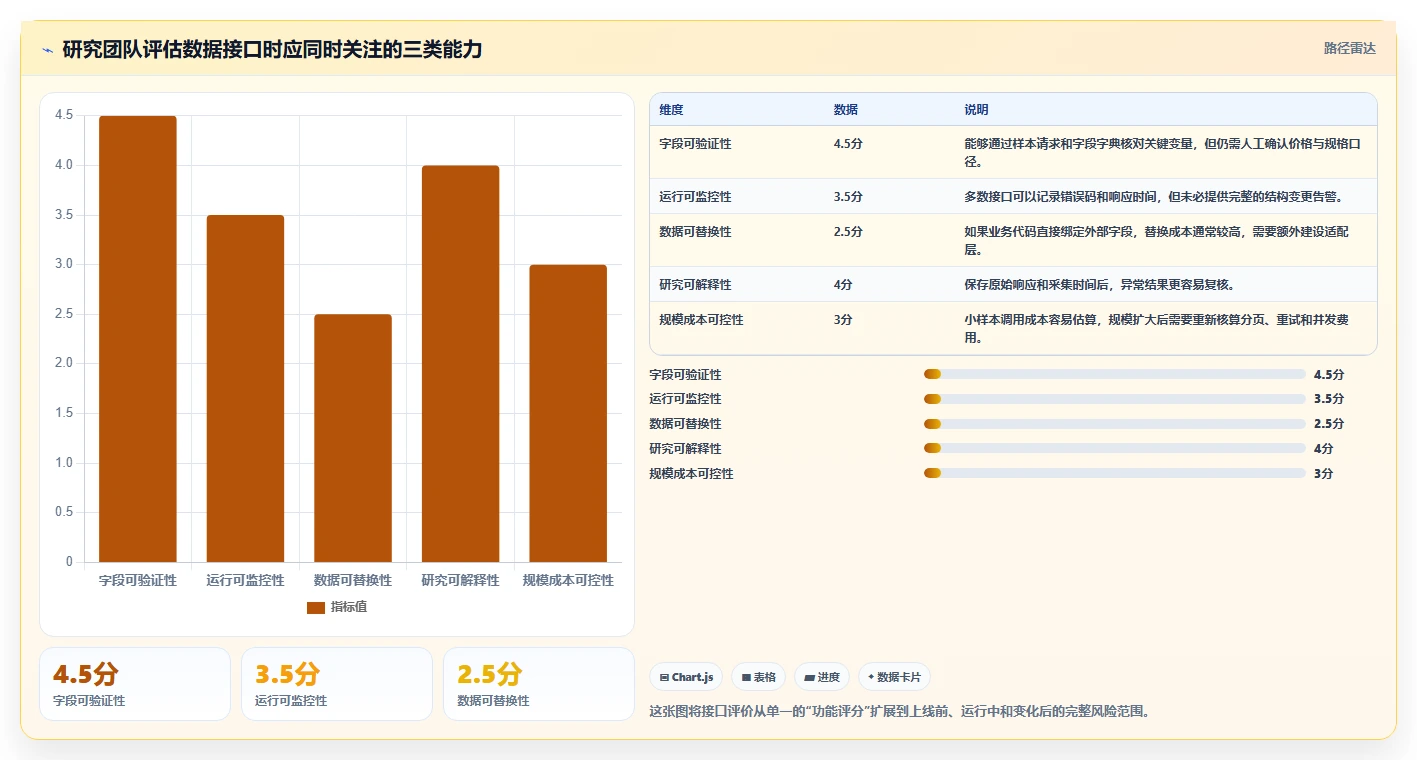Image resolution: width=1417 pixels, height=760 pixels.
Task: Click the 维度 column header
Action: [672, 110]
